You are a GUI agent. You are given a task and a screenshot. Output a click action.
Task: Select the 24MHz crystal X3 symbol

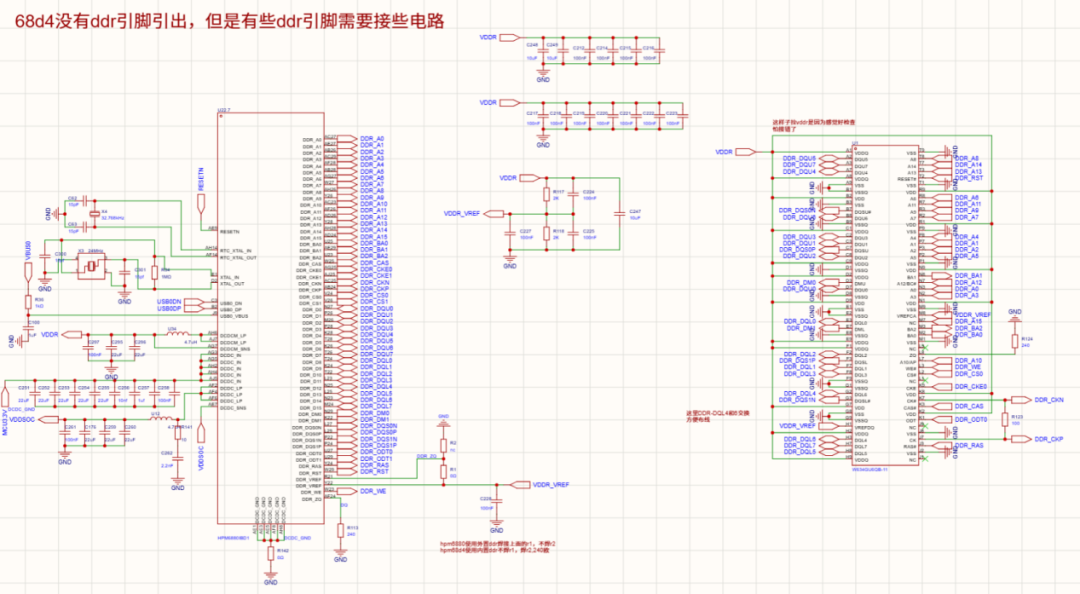(91, 266)
